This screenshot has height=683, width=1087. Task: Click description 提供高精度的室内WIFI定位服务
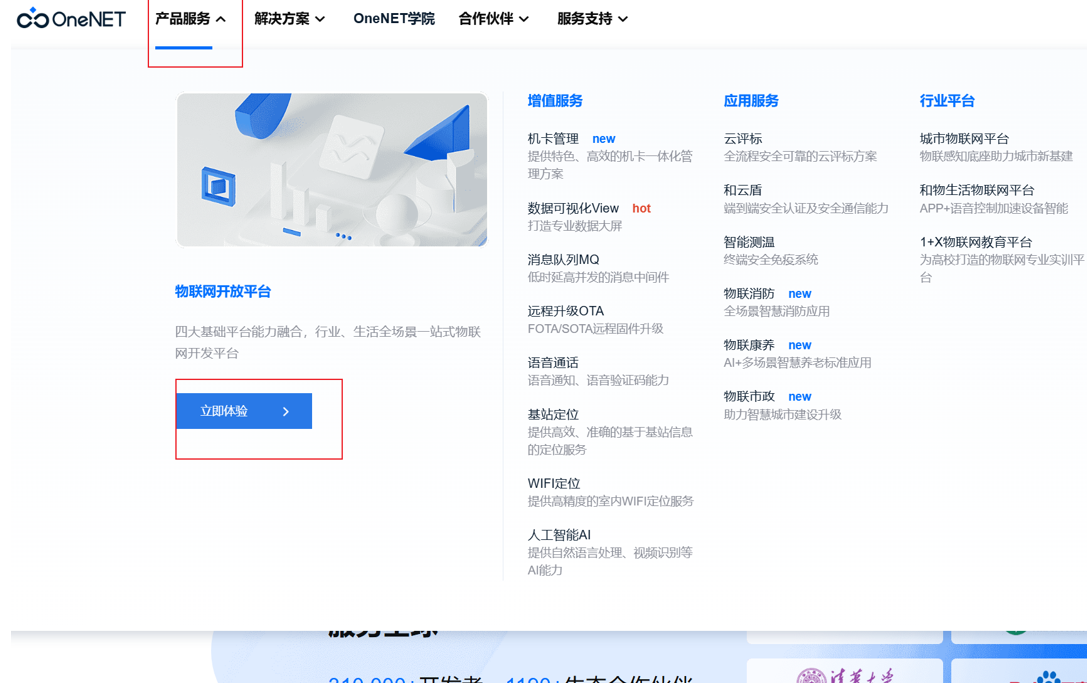[610, 501]
